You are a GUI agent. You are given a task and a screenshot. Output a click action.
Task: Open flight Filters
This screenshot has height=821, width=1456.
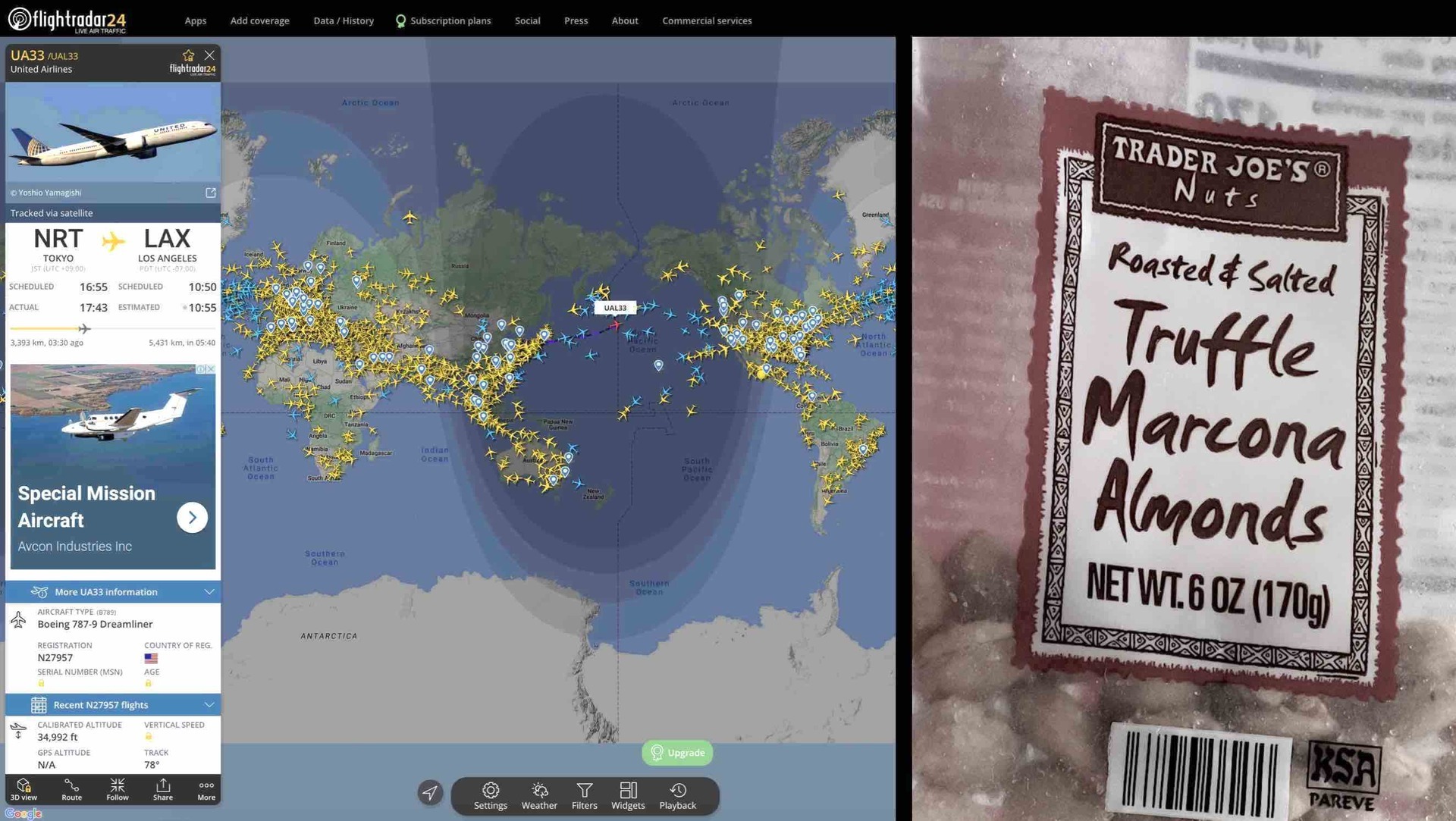coord(584,796)
